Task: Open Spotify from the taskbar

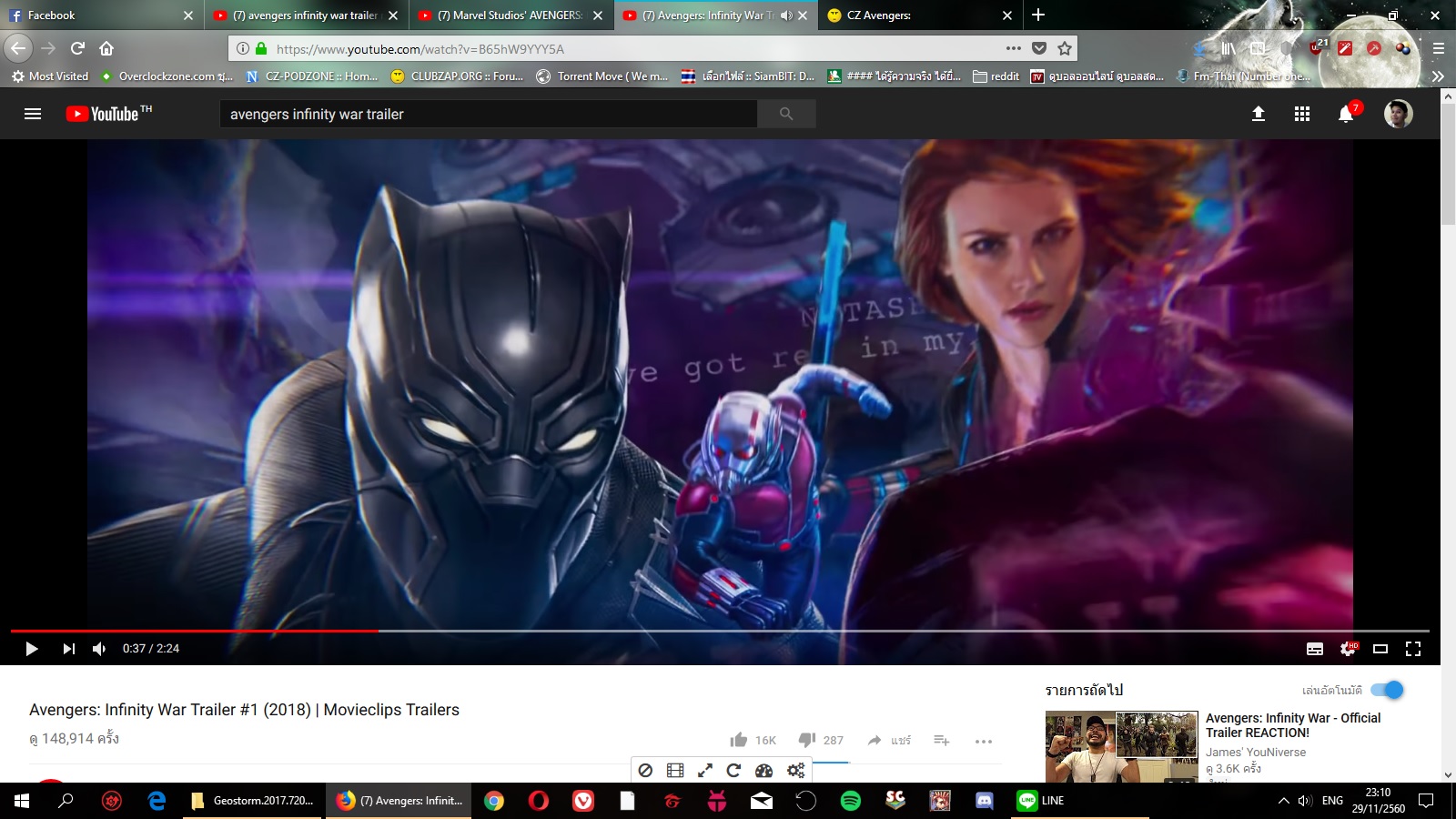Action: pyautogui.click(x=851, y=801)
